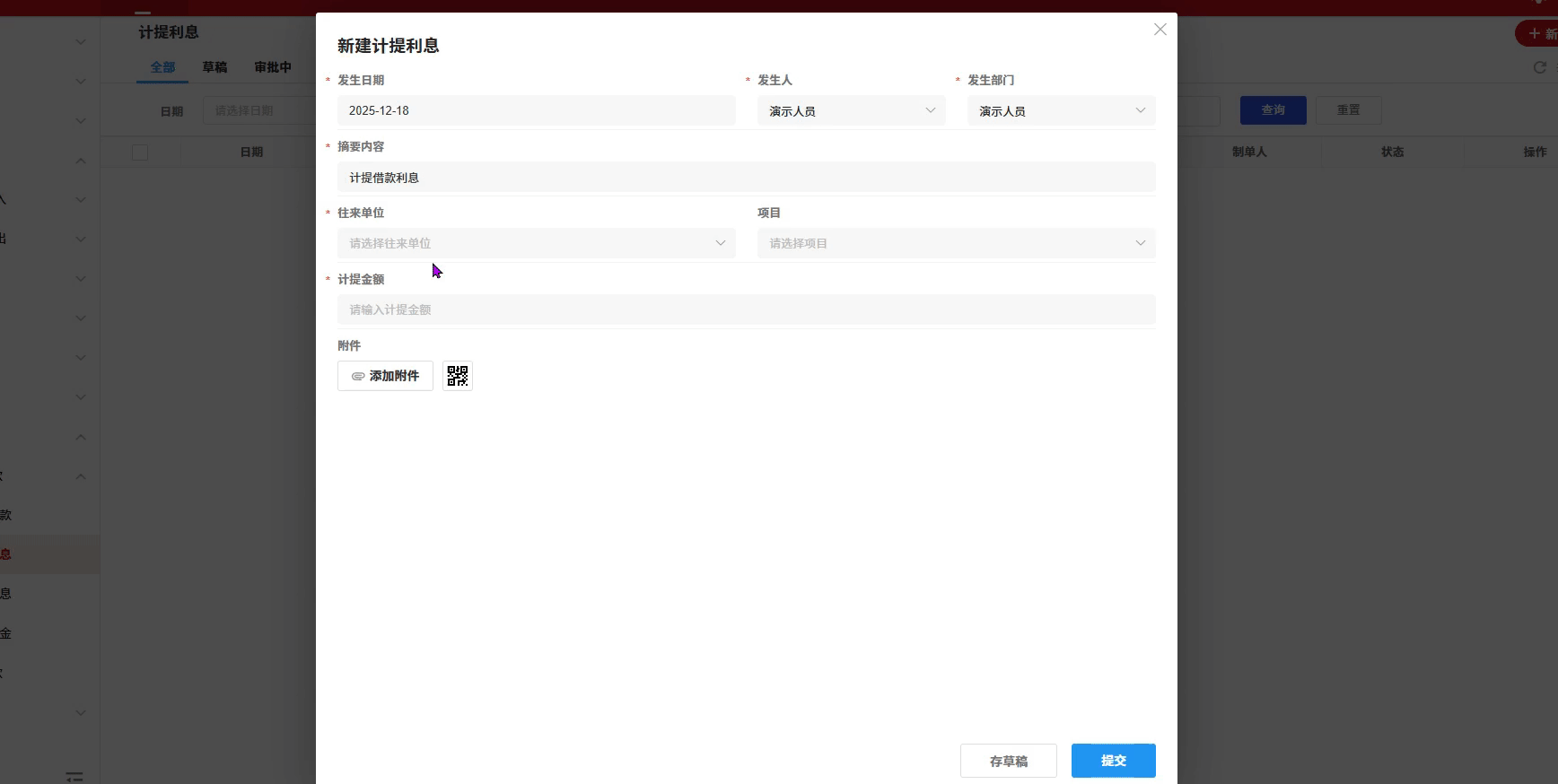This screenshot has width=1558, height=784.
Task: Click the 提交 button
Action: point(1113,761)
